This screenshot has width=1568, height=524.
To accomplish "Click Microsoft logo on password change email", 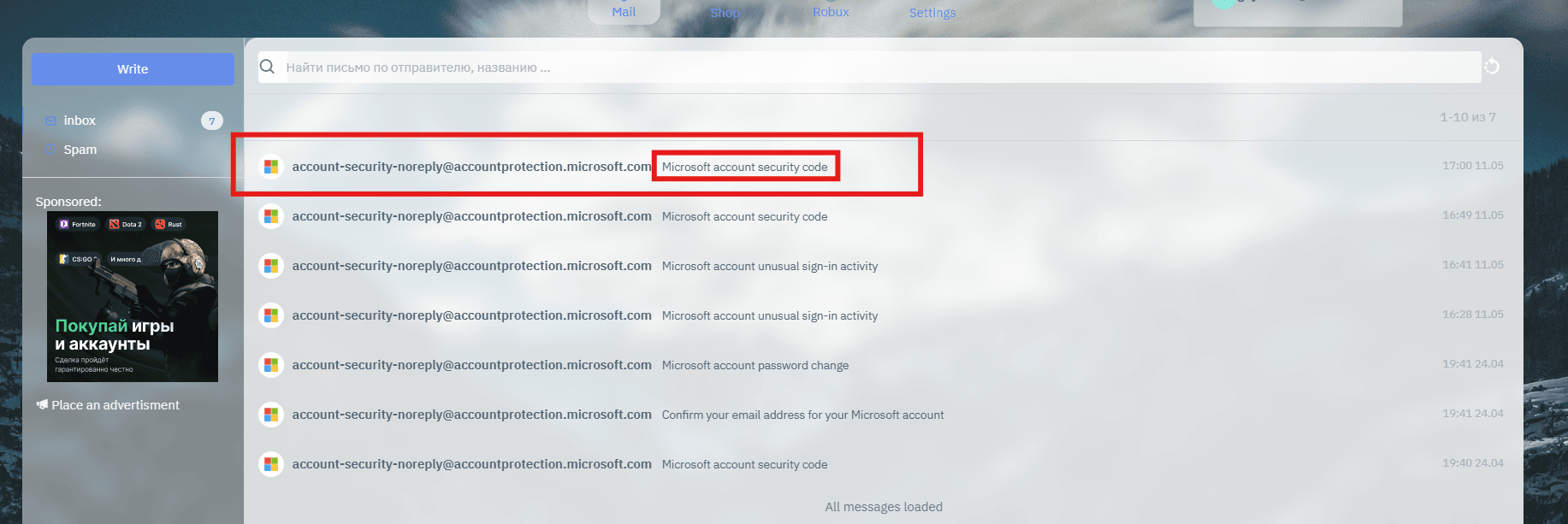I will 271,365.
